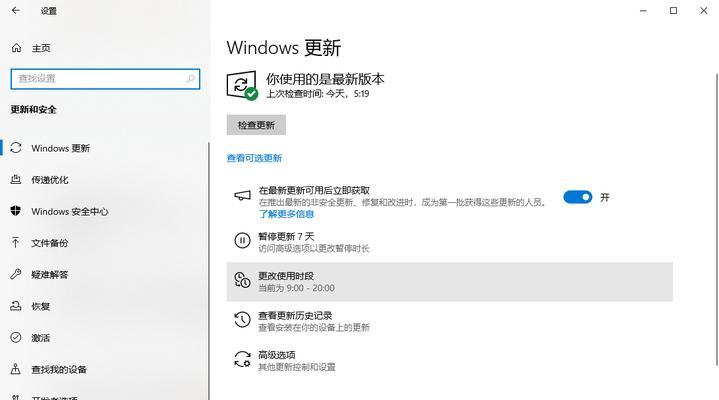Minimize the 设置 window

643,10
